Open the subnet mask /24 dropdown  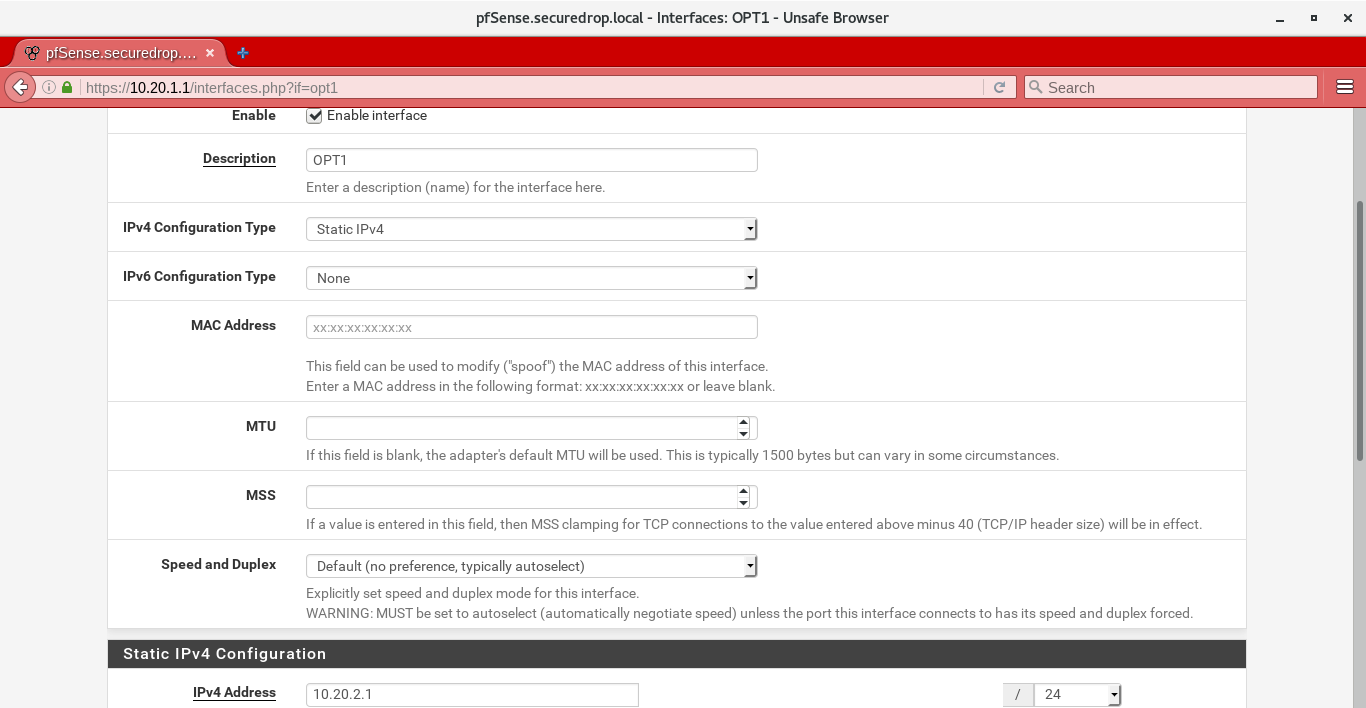click(1078, 694)
